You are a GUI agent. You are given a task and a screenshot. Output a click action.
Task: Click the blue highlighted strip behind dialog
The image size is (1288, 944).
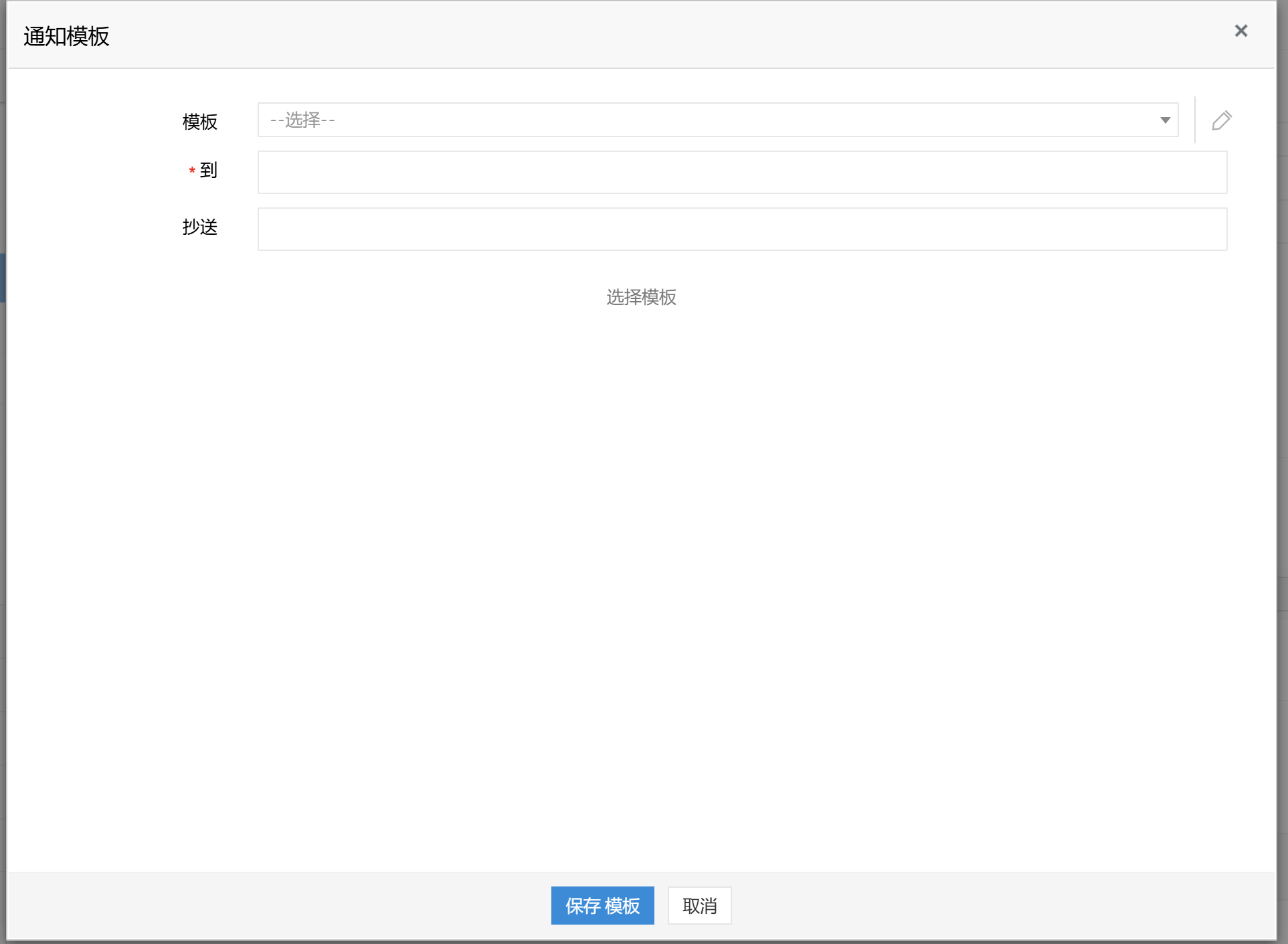tap(3, 278)
